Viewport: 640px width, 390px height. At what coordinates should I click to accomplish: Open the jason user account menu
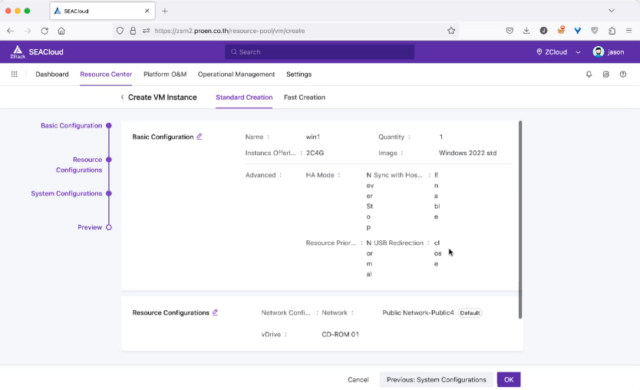pyautogui.click(x=608, y=52)
